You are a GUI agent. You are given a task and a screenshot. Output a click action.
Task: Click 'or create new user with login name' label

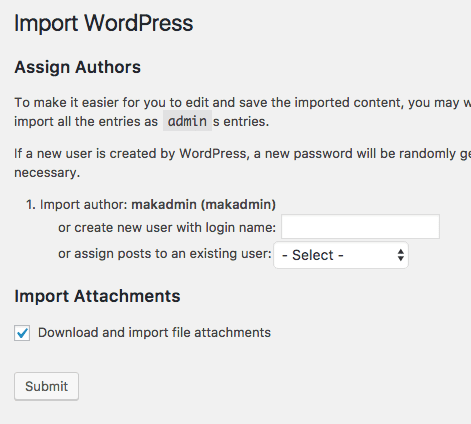[x=167, y=227]
